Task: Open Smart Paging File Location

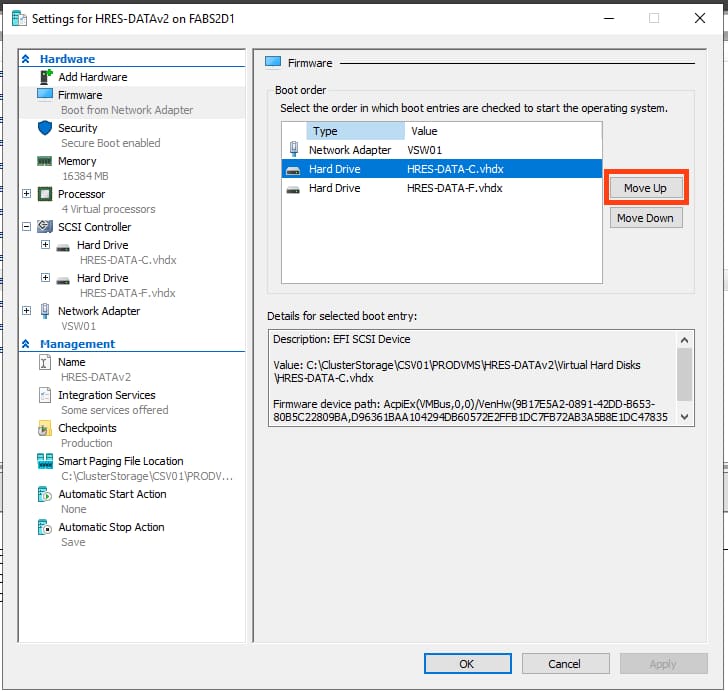Action: click(x=121, y=461)
